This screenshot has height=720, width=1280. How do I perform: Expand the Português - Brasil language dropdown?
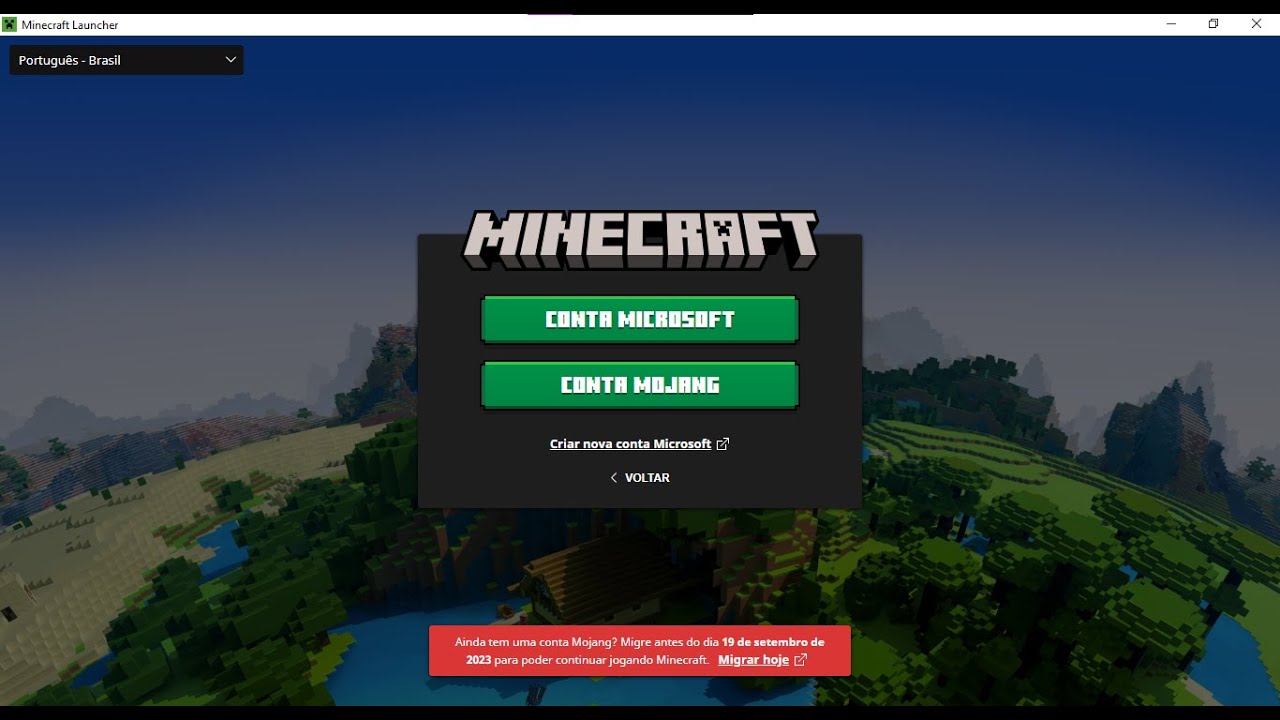[x=126, y=60]
